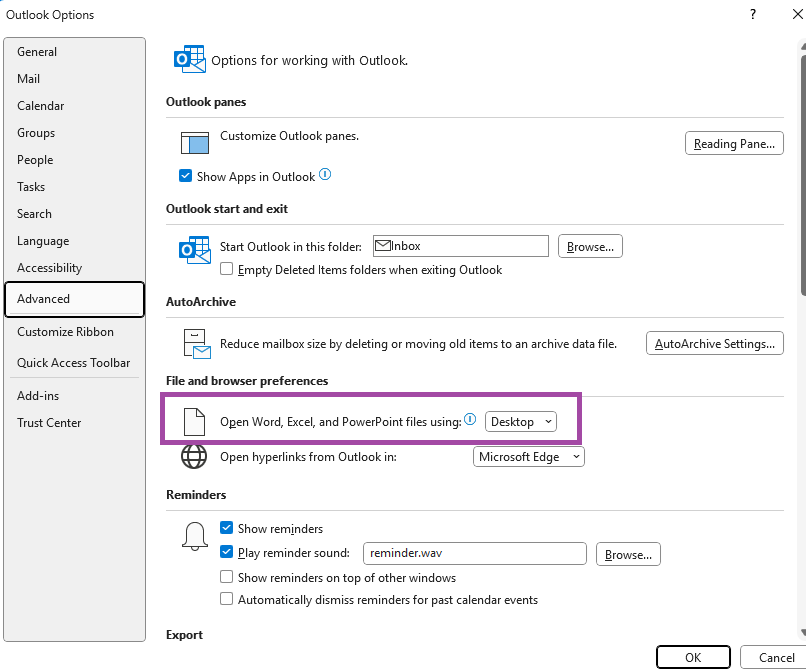Click the Outlook logo icon beside the options heading
The width and height of the screenshot is (806, 672).
click(x=190, y=59)
